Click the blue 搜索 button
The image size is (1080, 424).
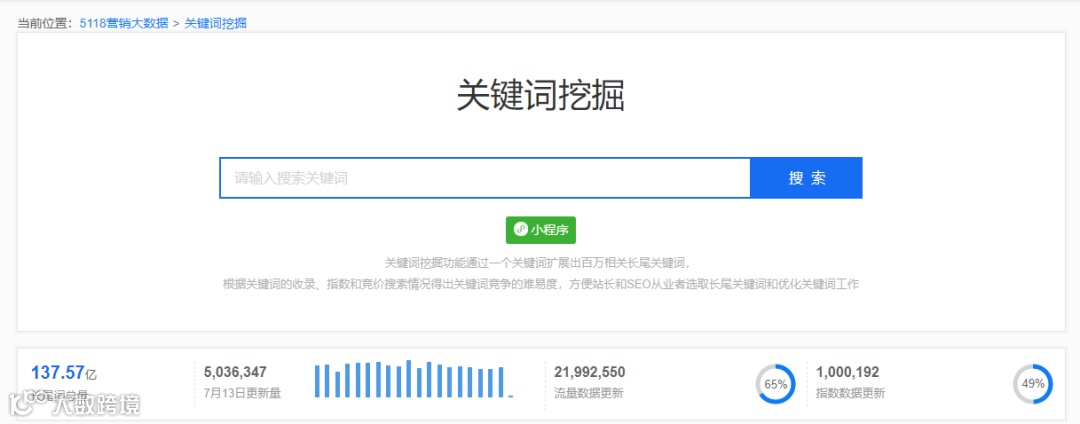[x=807, y=178]
